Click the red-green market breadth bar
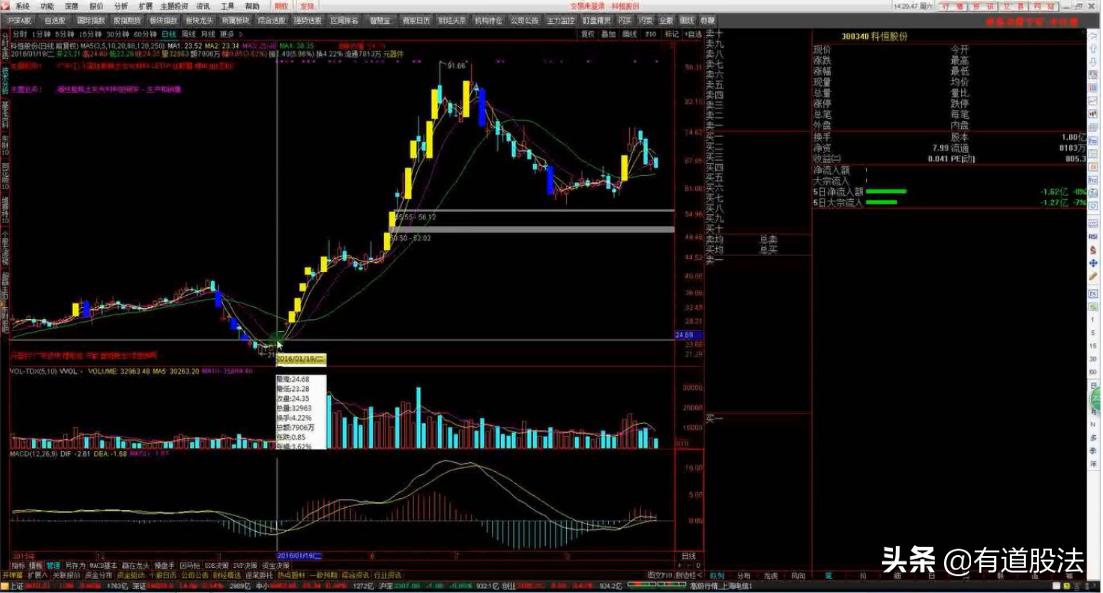This screenshot has height=593, width=1103. pyautogui.click(x=656, y=585)
